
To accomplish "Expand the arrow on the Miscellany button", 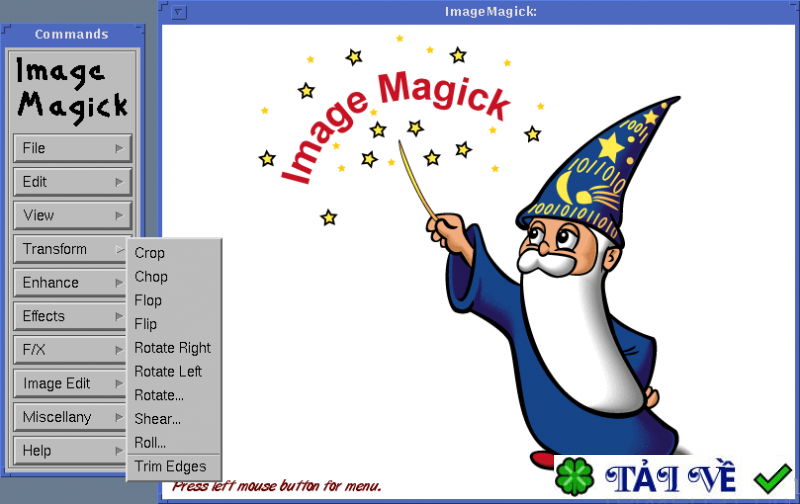I will coord(119,417).
